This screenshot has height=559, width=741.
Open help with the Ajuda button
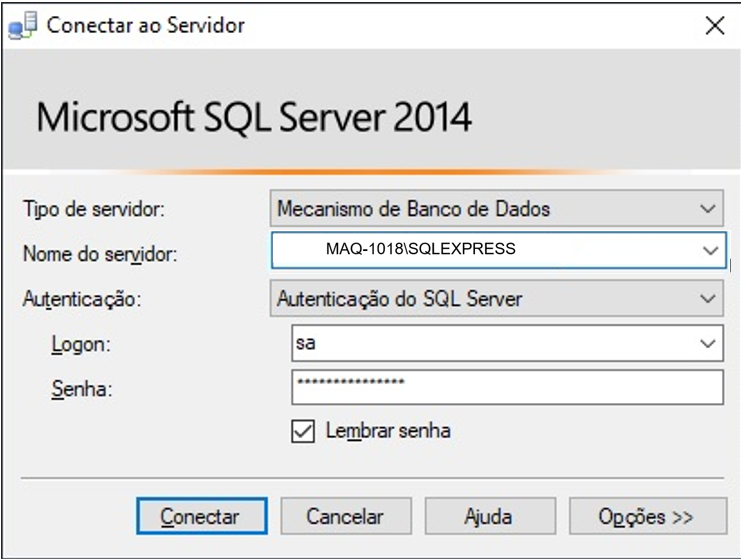coord(488,517)
